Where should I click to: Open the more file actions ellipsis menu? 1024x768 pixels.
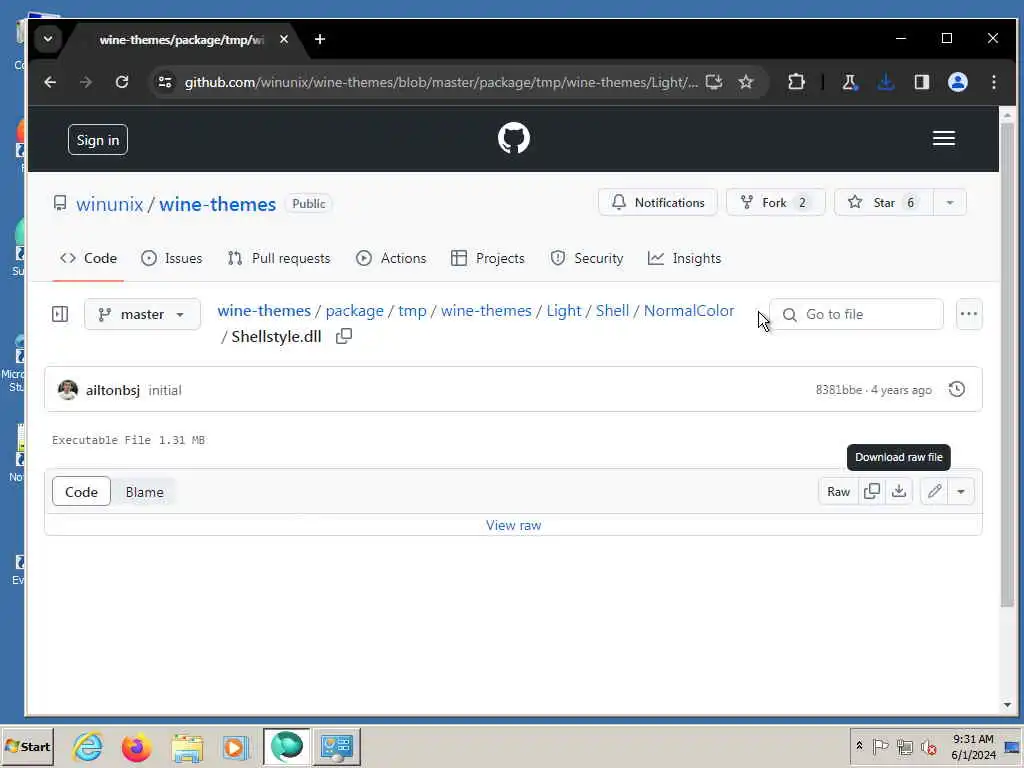pyautogui.click(x=969, y=314)
